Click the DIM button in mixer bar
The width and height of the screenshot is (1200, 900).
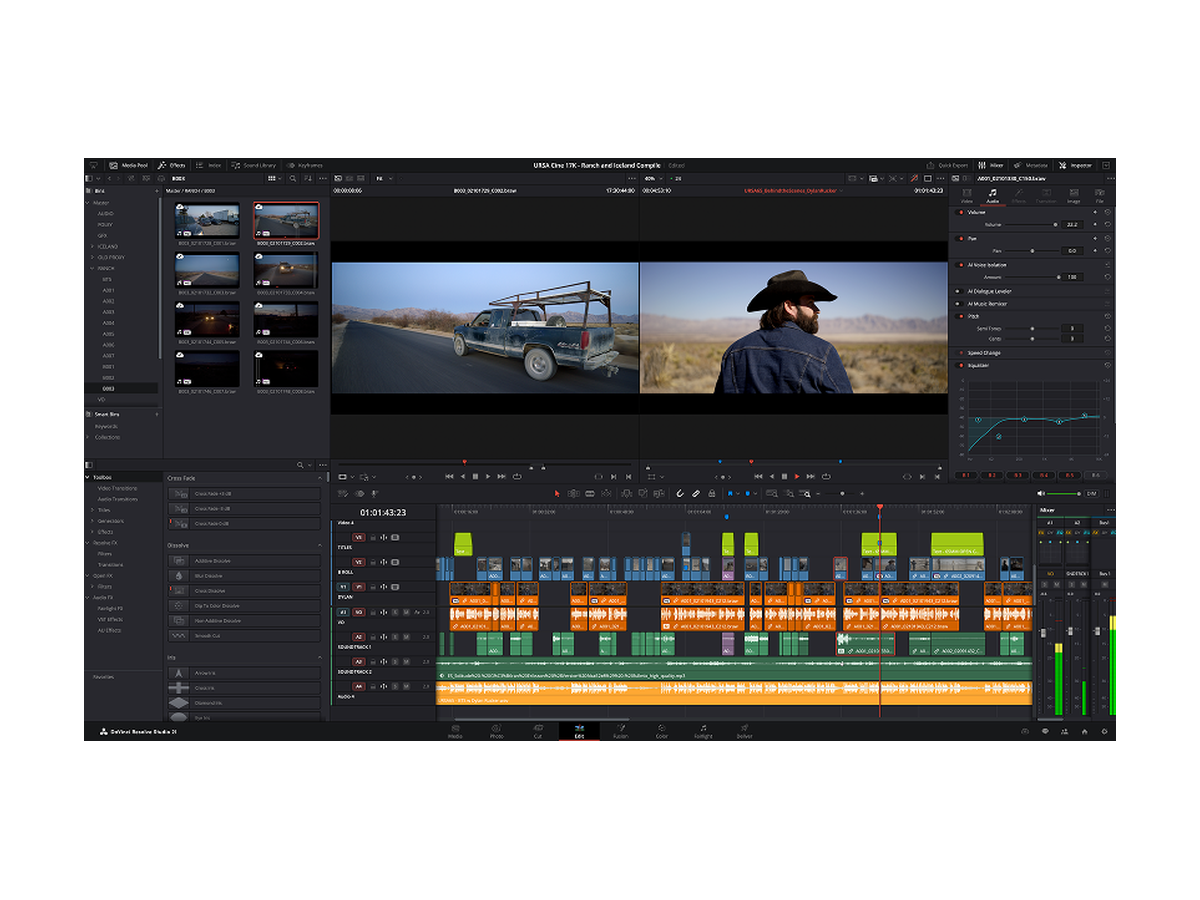coord(1091,493)
